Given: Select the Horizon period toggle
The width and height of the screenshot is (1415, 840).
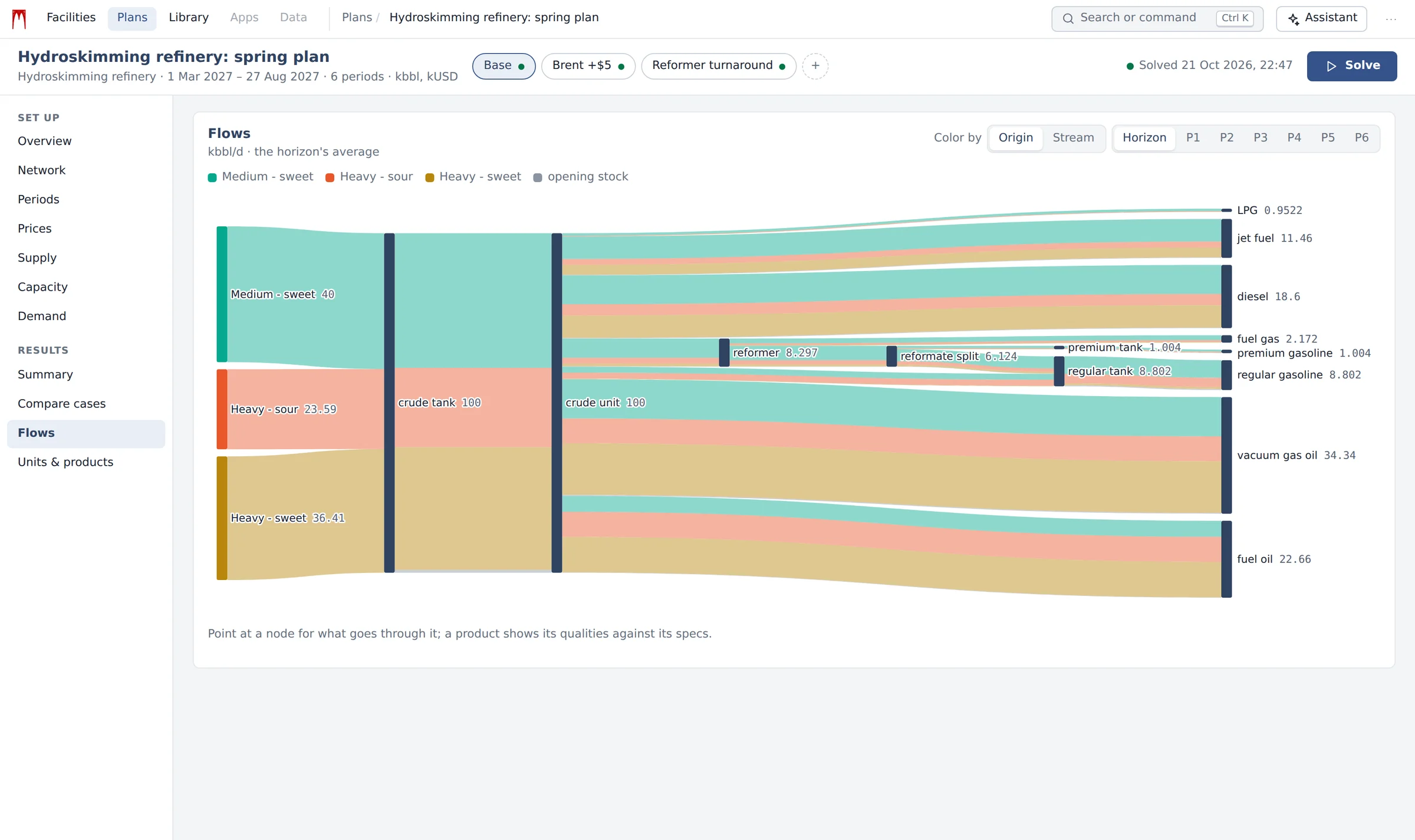Looking at the screenshot, I should pos(1144,138).
